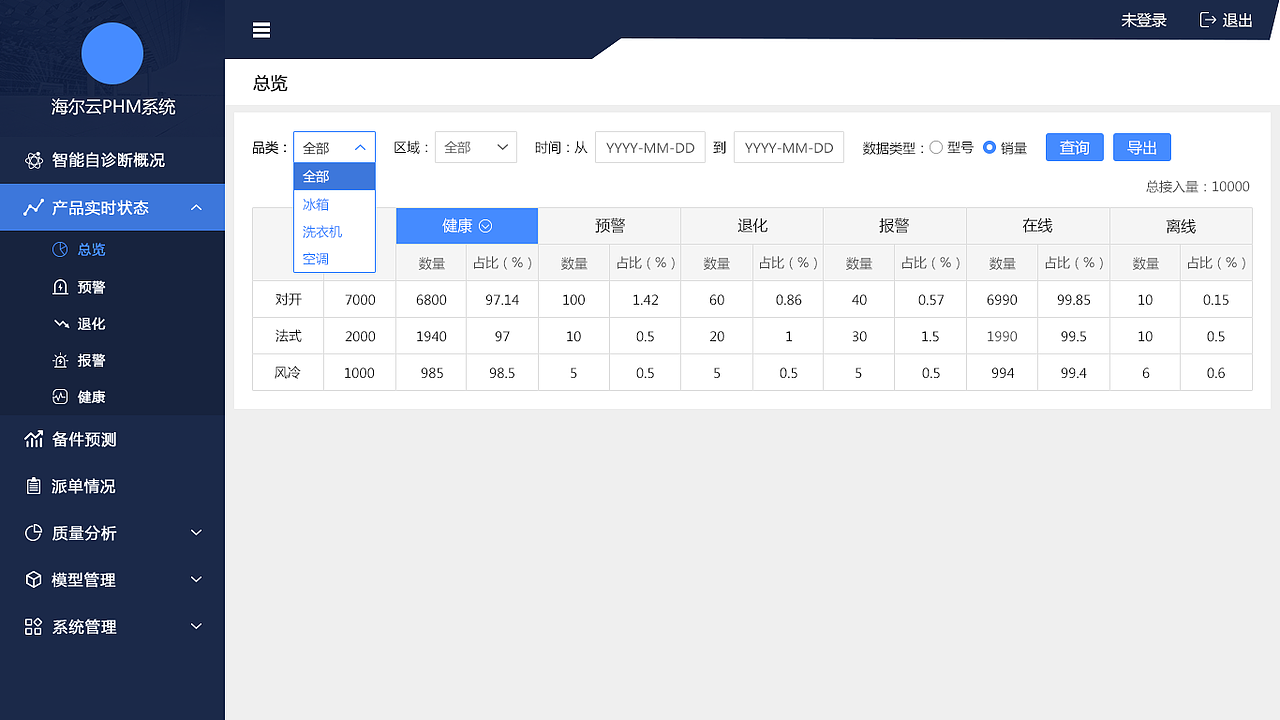Image resolution: width=1280 pixels, height=720 pixels.
Task: Open 智能自诊断概况 menu item
Action: (112, 160)
